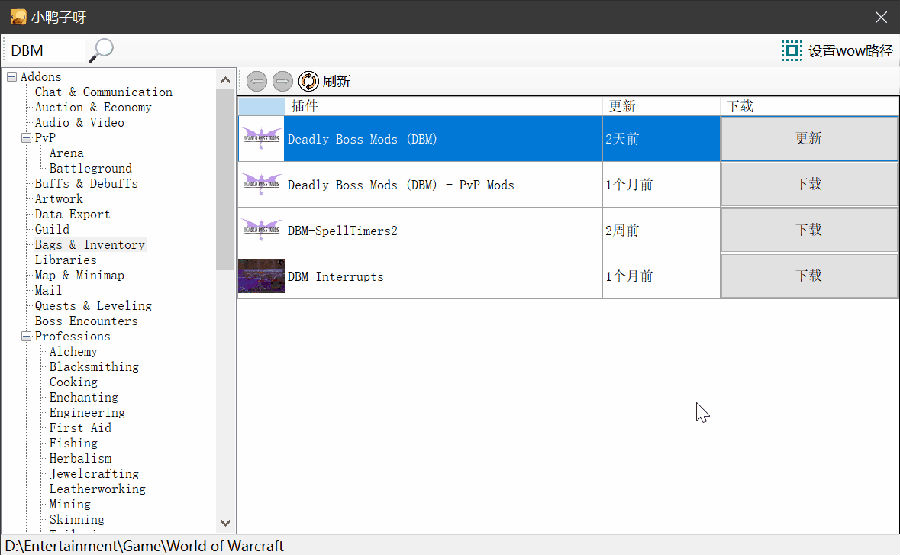Click the DBM Interrupts addon thumbnail
Viewport: 900px width, 555px height.
[x=262, y=275]
